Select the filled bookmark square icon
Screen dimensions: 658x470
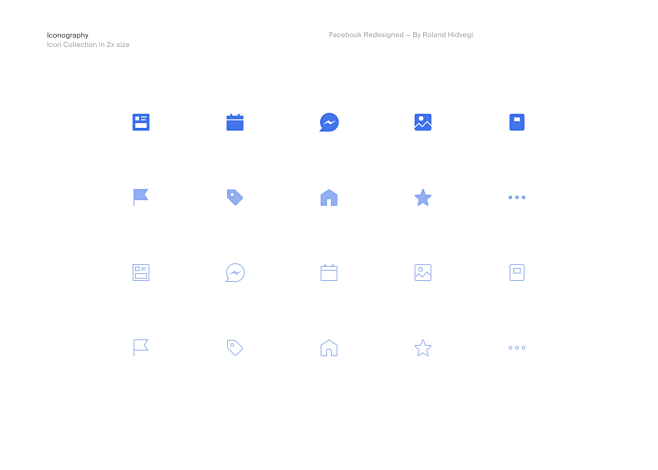pyautogui.click(x=517, y=122)
